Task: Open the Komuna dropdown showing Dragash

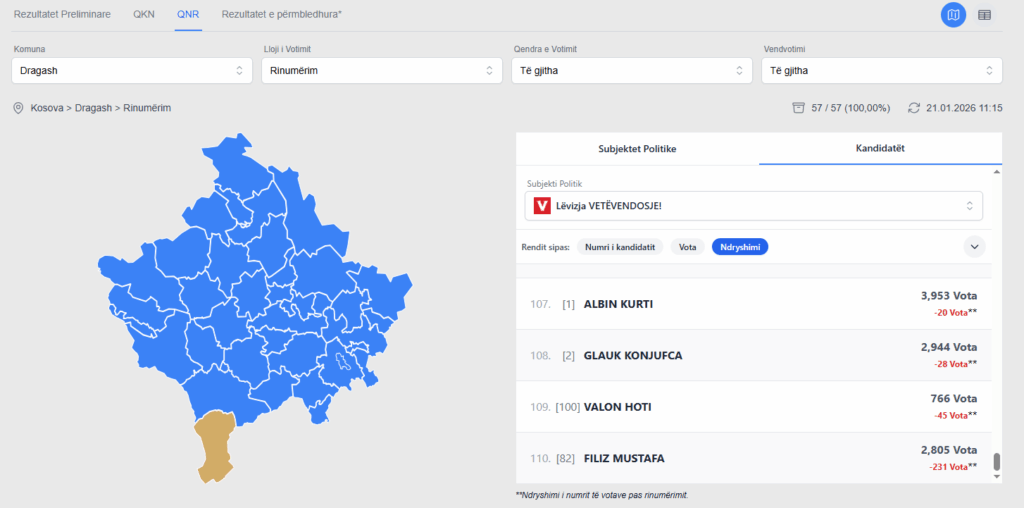Action: [x=132, y=71]
